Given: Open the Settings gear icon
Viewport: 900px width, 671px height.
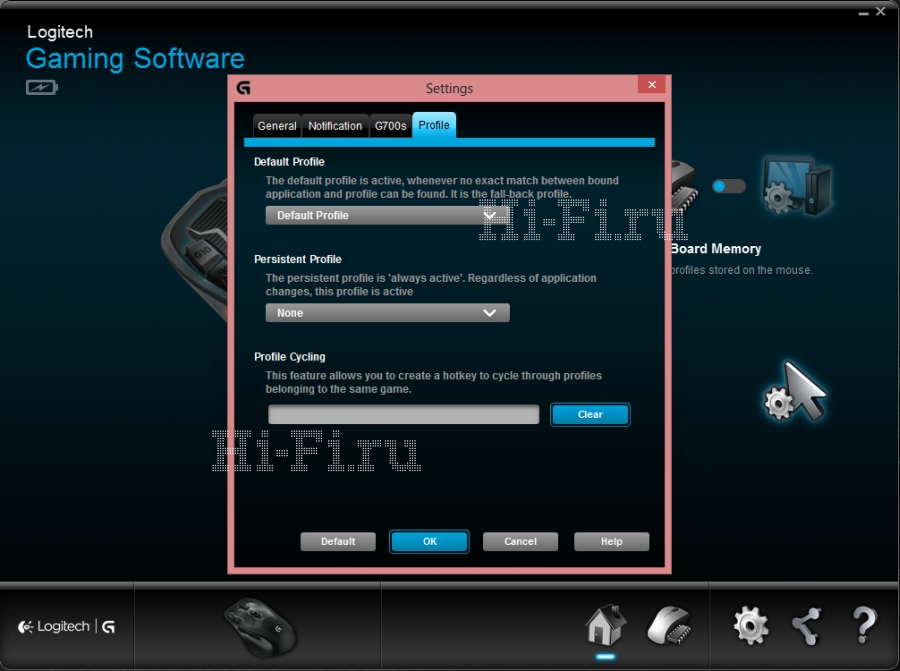Looking at the screenshot, I should (x=751, y=625).
